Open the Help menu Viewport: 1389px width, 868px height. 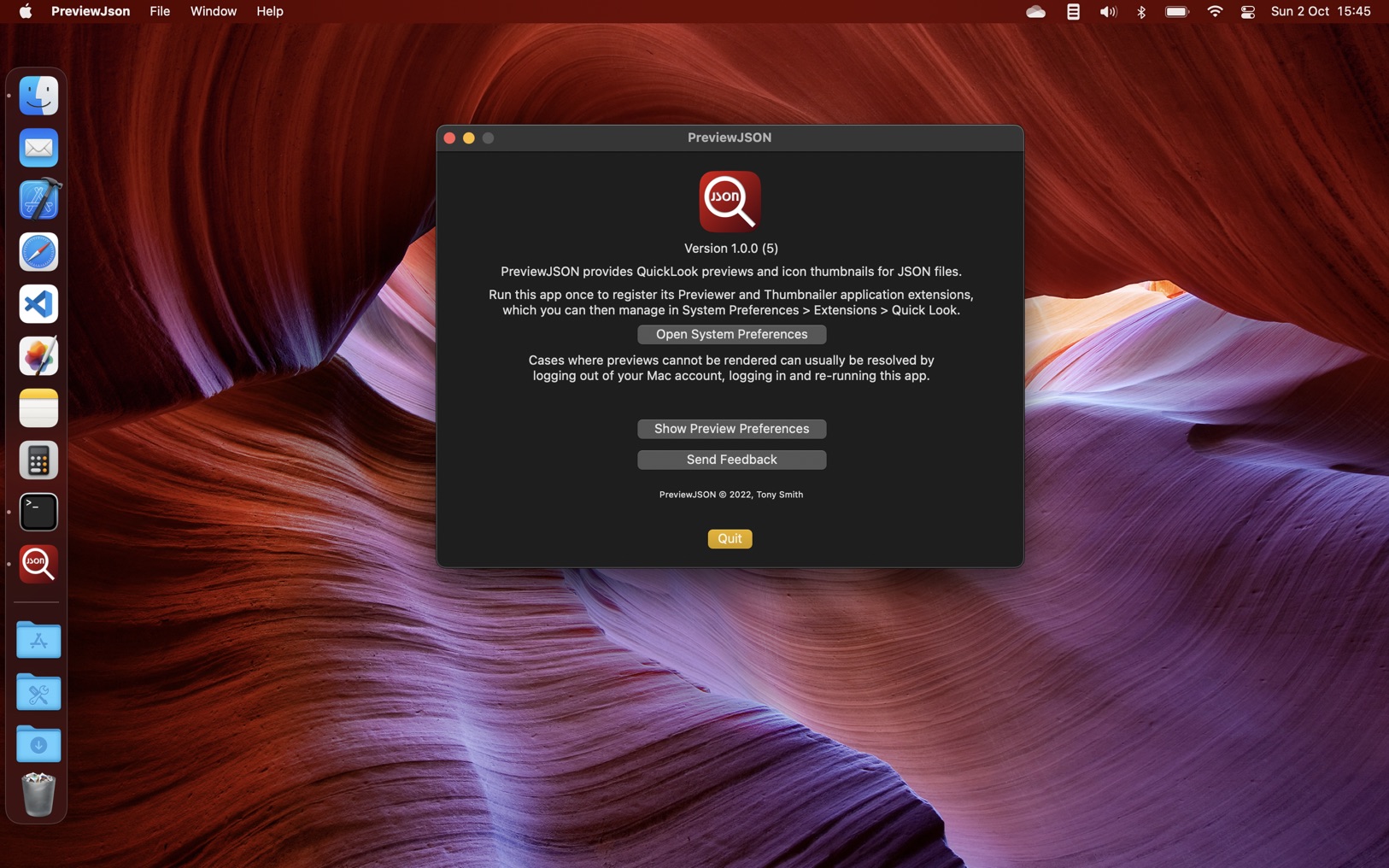(x=270, y=11)
